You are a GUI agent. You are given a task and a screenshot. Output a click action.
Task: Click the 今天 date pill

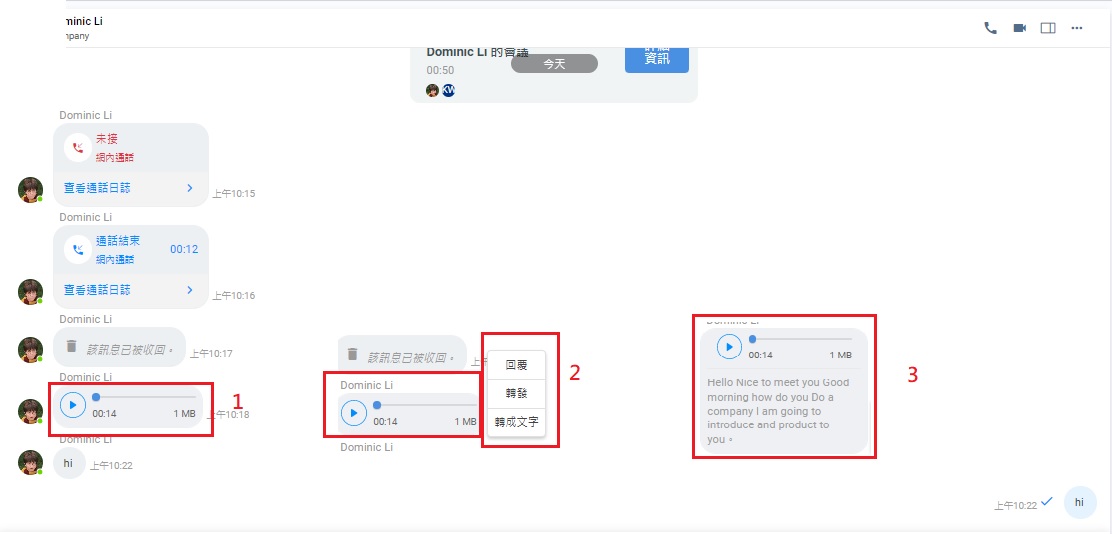click(x=555, y=64)
